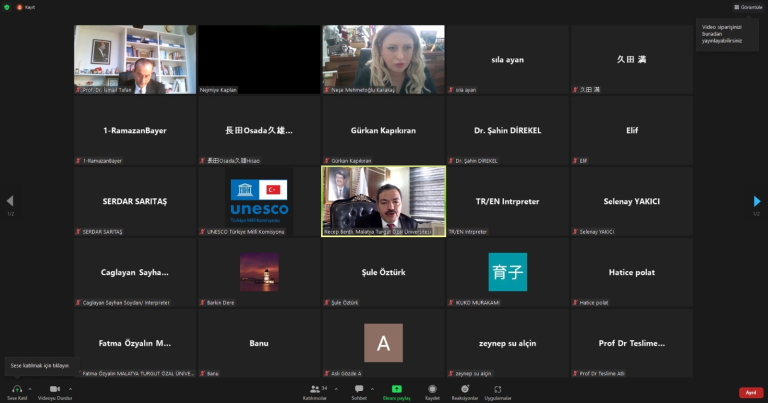This screenshot has width=768, height=403.
Task: Toggle recording with the Kaydet button
Action: pos(432,388)
